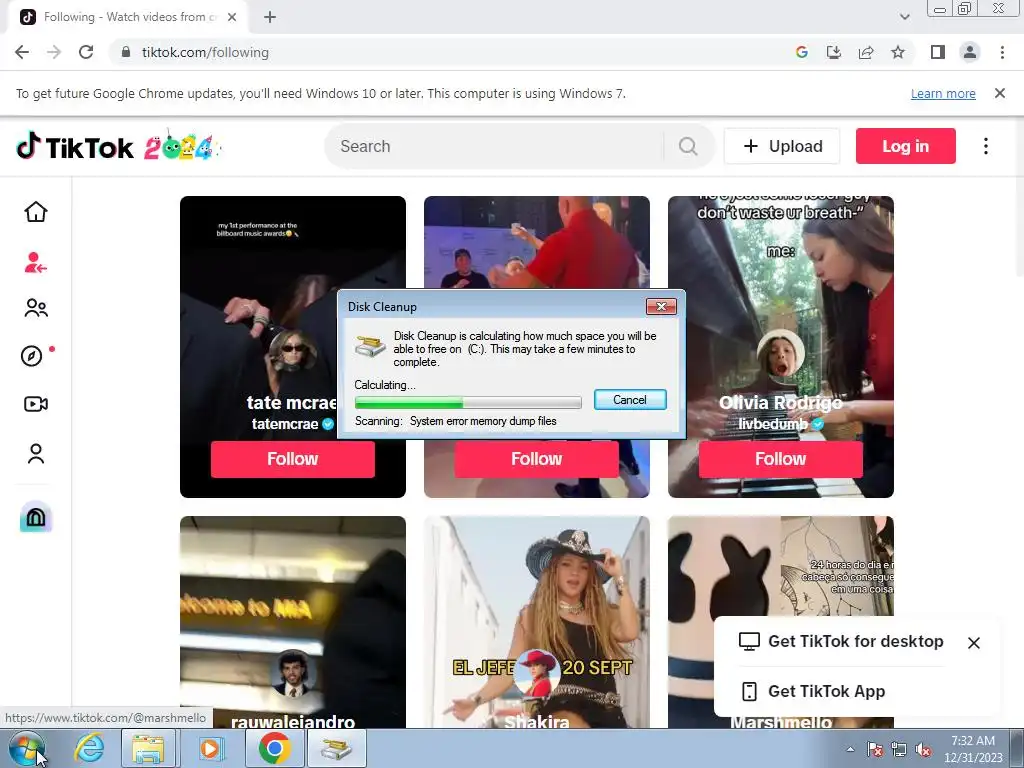Image resolution: width=1024 pixels, height=768 pixels.
Task: Go back in Chrome
Action: (x=22, y=52)
